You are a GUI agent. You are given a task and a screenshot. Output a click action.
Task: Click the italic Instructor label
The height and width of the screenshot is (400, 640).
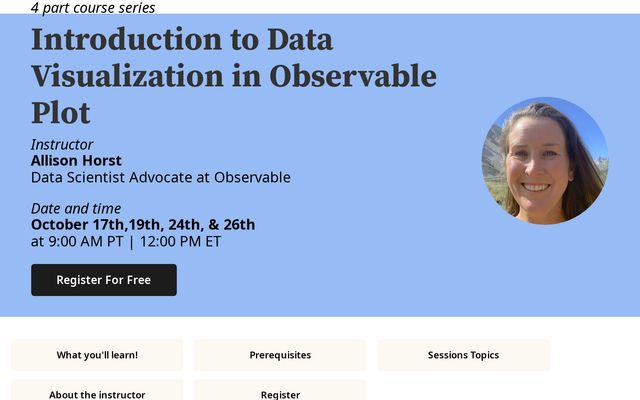pyautogui.click(x=62, y=144)
